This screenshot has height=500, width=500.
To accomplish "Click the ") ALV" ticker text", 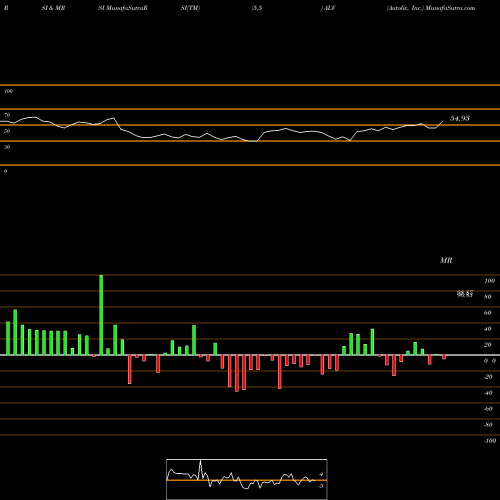I will (328, 8).
